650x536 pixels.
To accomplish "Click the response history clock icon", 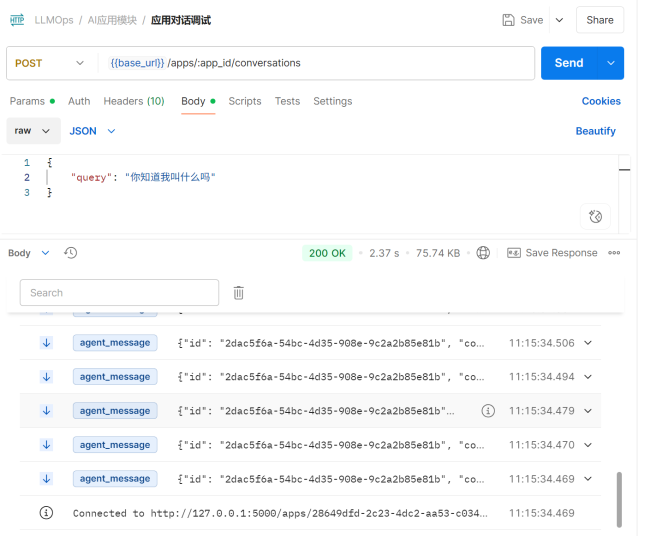I will tap(70, 253).
